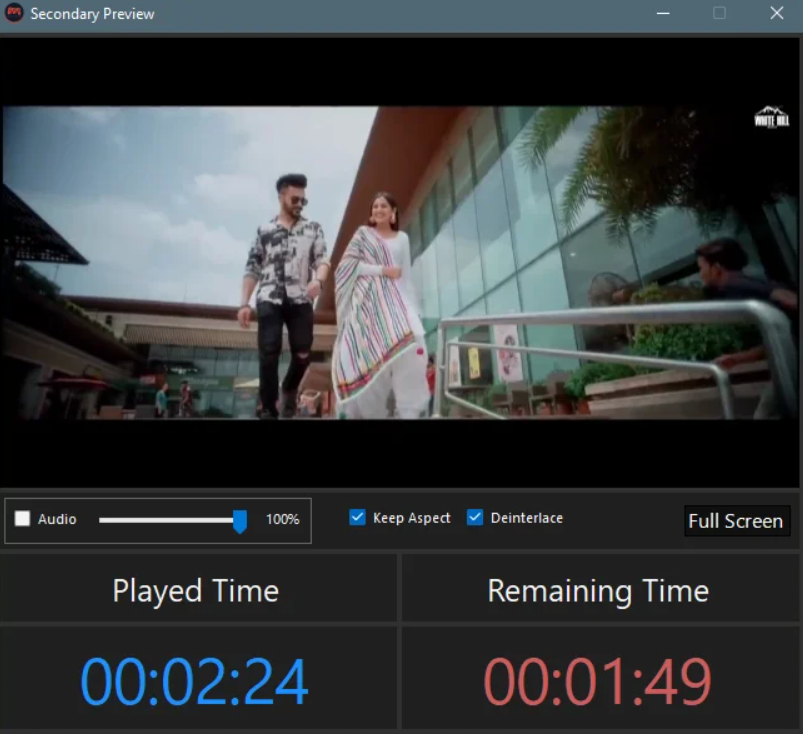Viewport: 803px width, 734px height.
Task: Close the Secondary Preview window
Action: click(777, 13)
